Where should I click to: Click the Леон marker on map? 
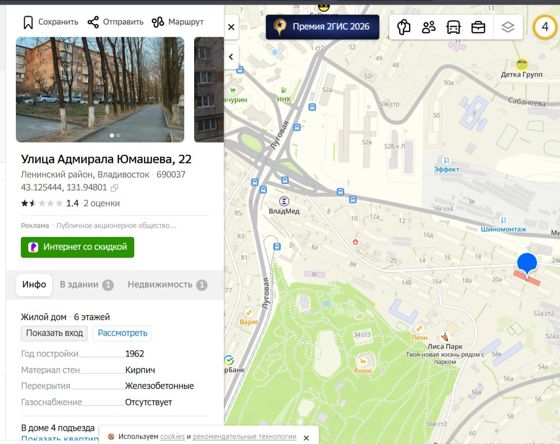(x=419, y=329)
